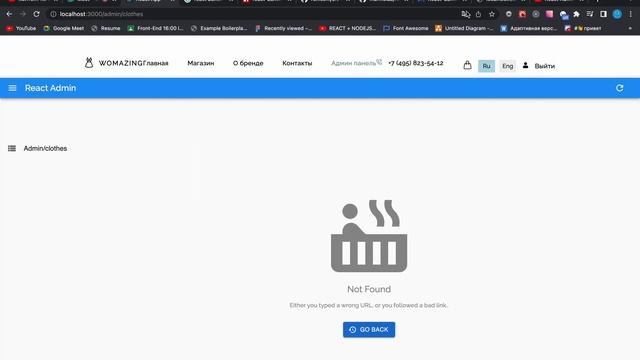Click the WOMAZING brand text
Screen dimensions: 640x360
[121, 63]
